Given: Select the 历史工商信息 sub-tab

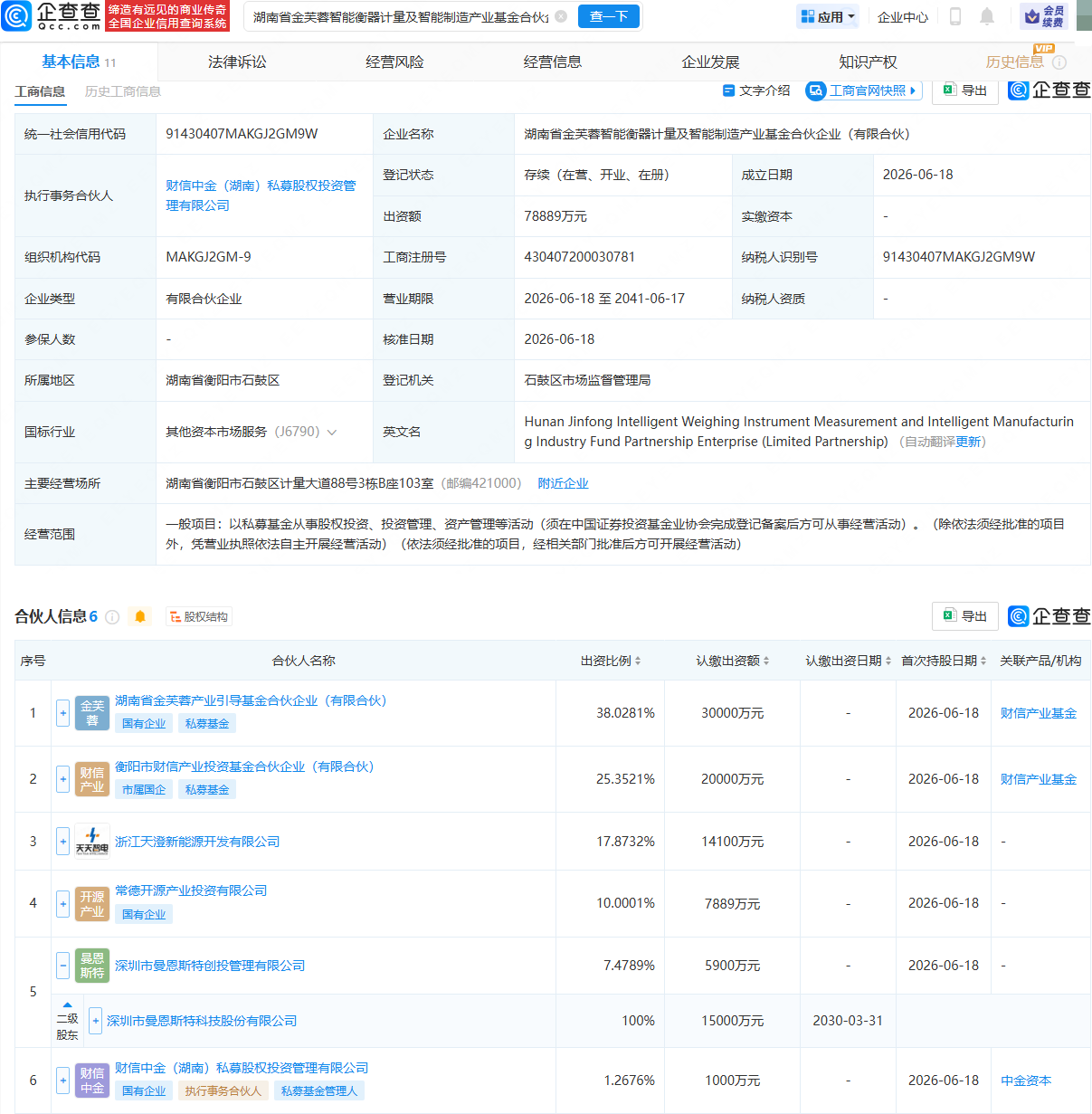Looking at the screenshot, I should coord(122,91).
